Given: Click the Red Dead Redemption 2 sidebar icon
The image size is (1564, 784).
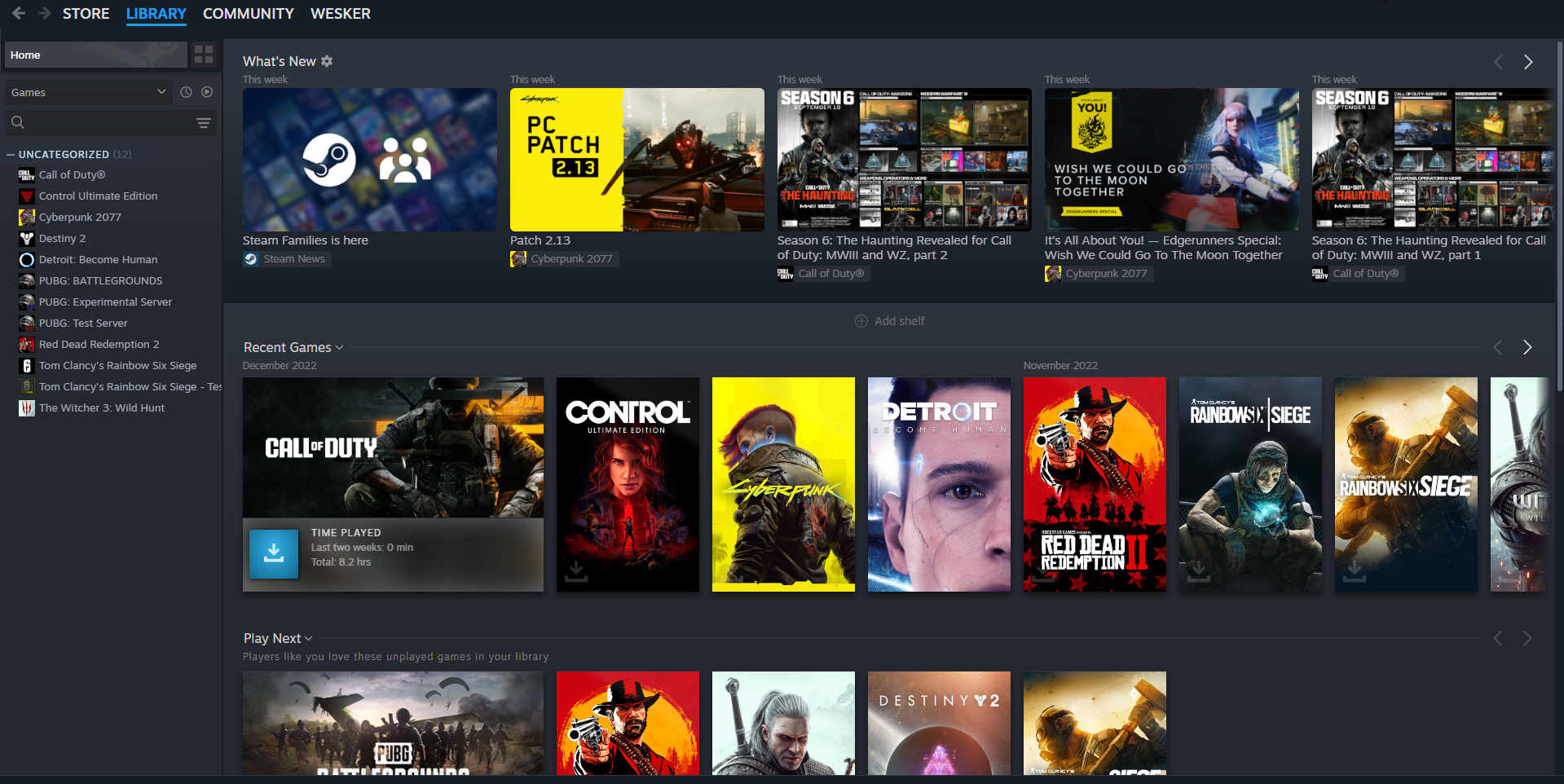Looking at the screenshot, I should point(27,344).
